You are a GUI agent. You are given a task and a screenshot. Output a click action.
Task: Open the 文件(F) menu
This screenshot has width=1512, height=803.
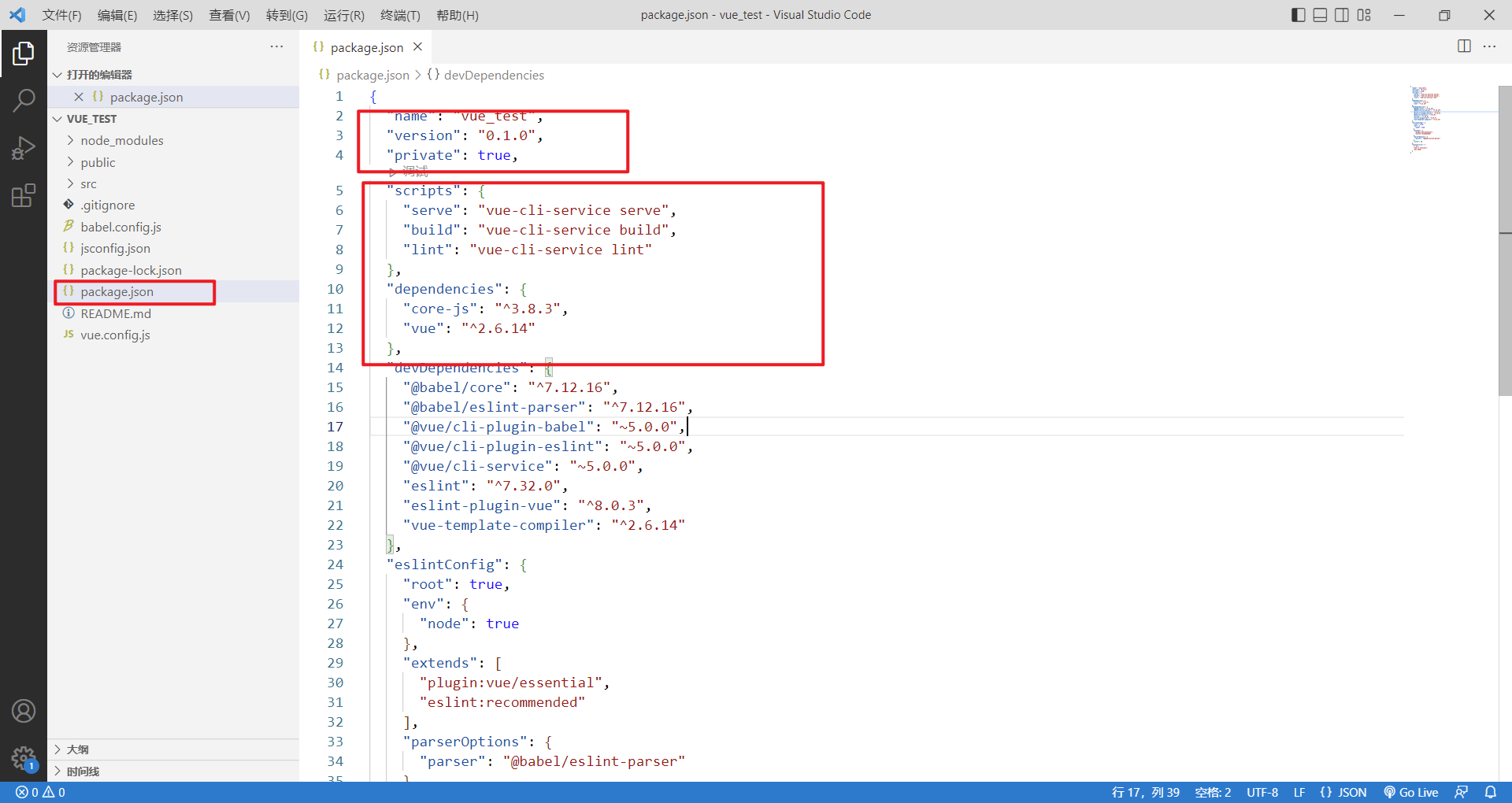point(61,15)
